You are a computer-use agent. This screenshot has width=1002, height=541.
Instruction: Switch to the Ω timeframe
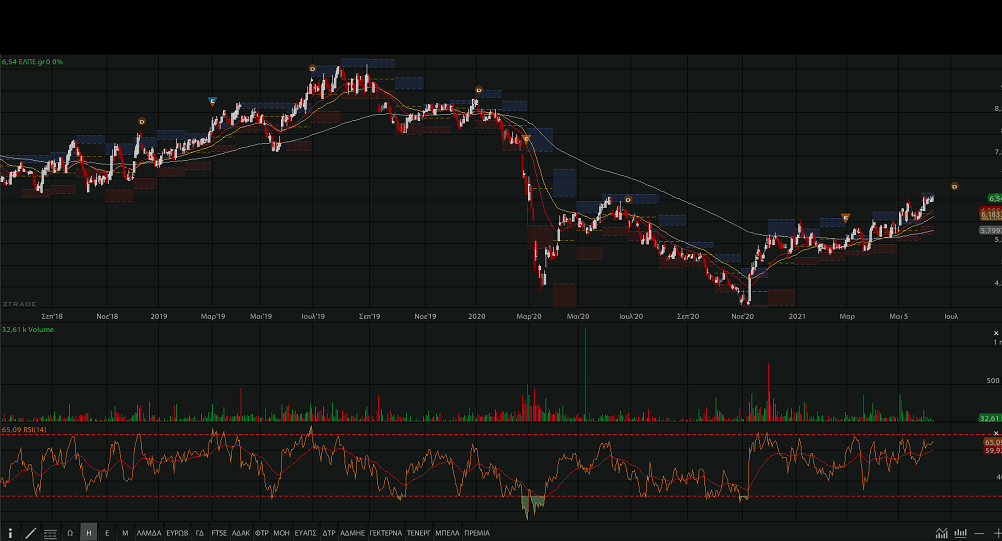(70, 533)
